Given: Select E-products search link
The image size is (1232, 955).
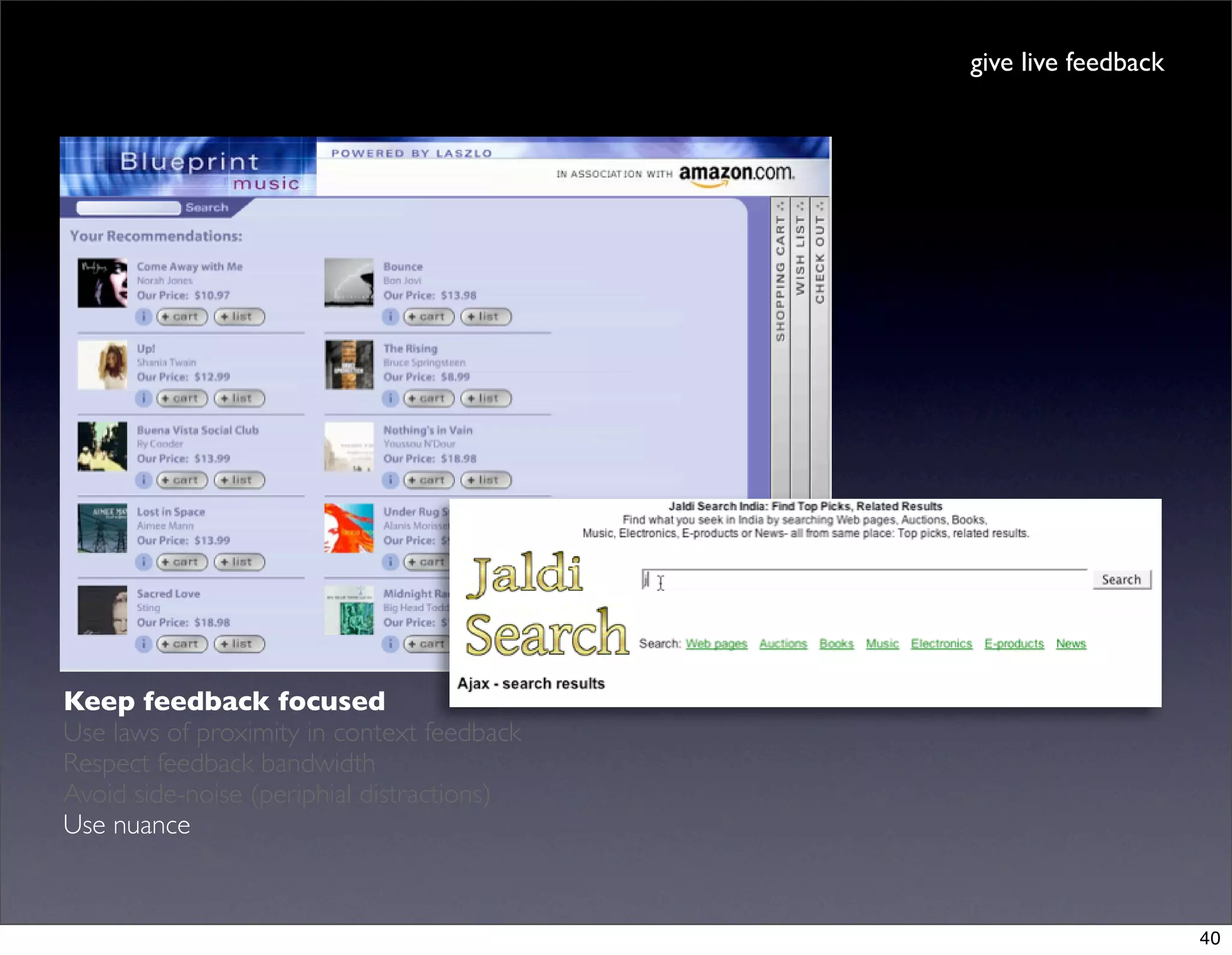Looking at the screenshot, I should coord(1014,644).
